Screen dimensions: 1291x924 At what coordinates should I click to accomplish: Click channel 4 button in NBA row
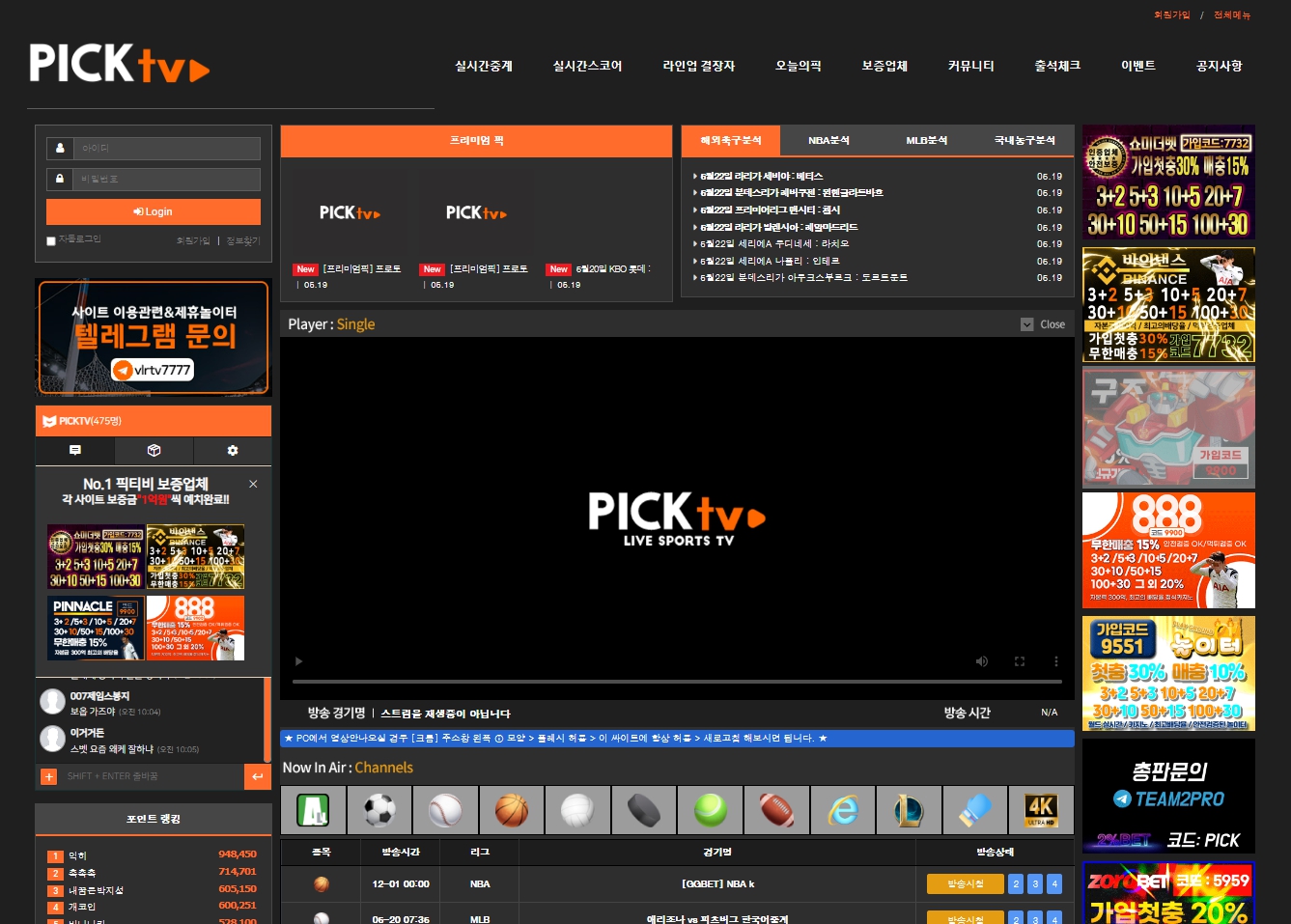click(x=1054, y=883)
